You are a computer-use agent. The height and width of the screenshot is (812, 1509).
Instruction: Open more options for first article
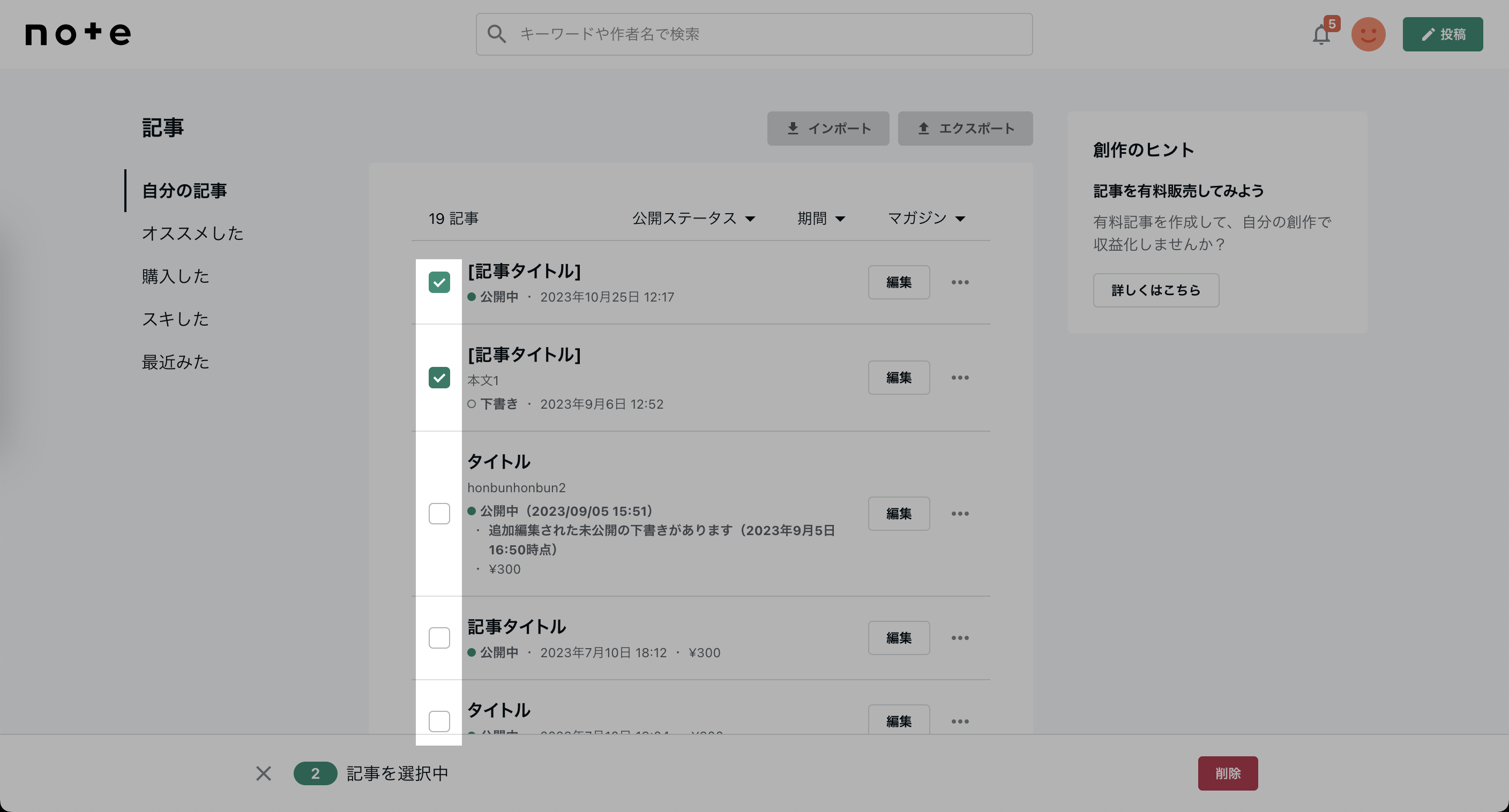[960, 283]
